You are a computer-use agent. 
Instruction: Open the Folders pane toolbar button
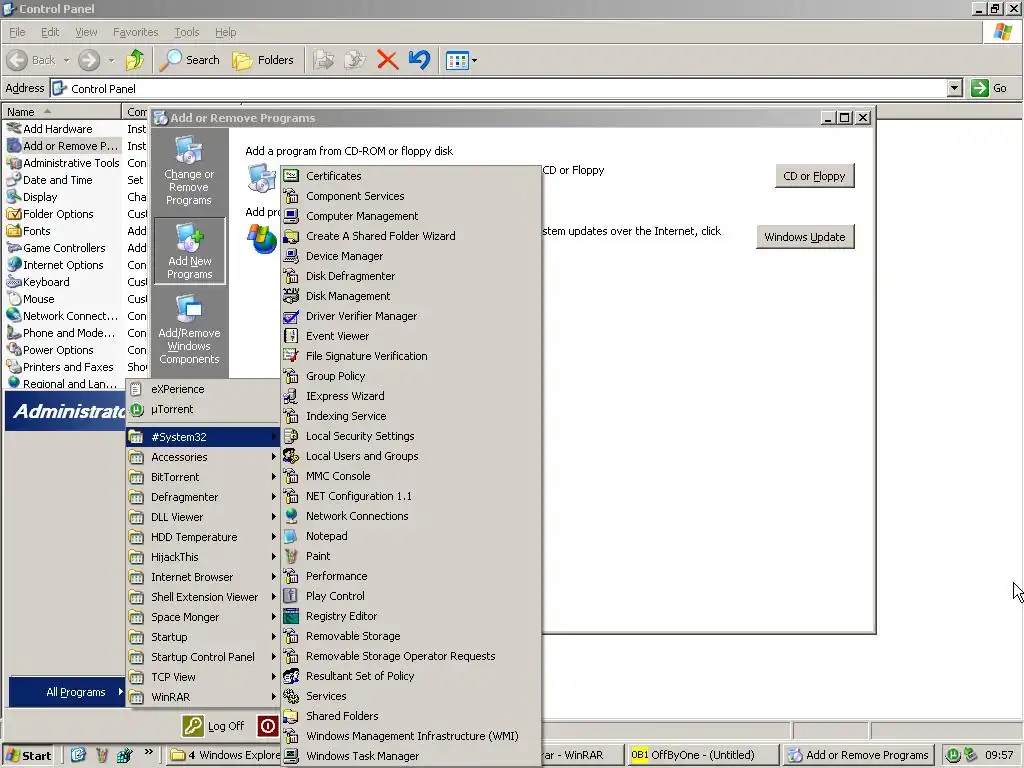click(263, 60)
